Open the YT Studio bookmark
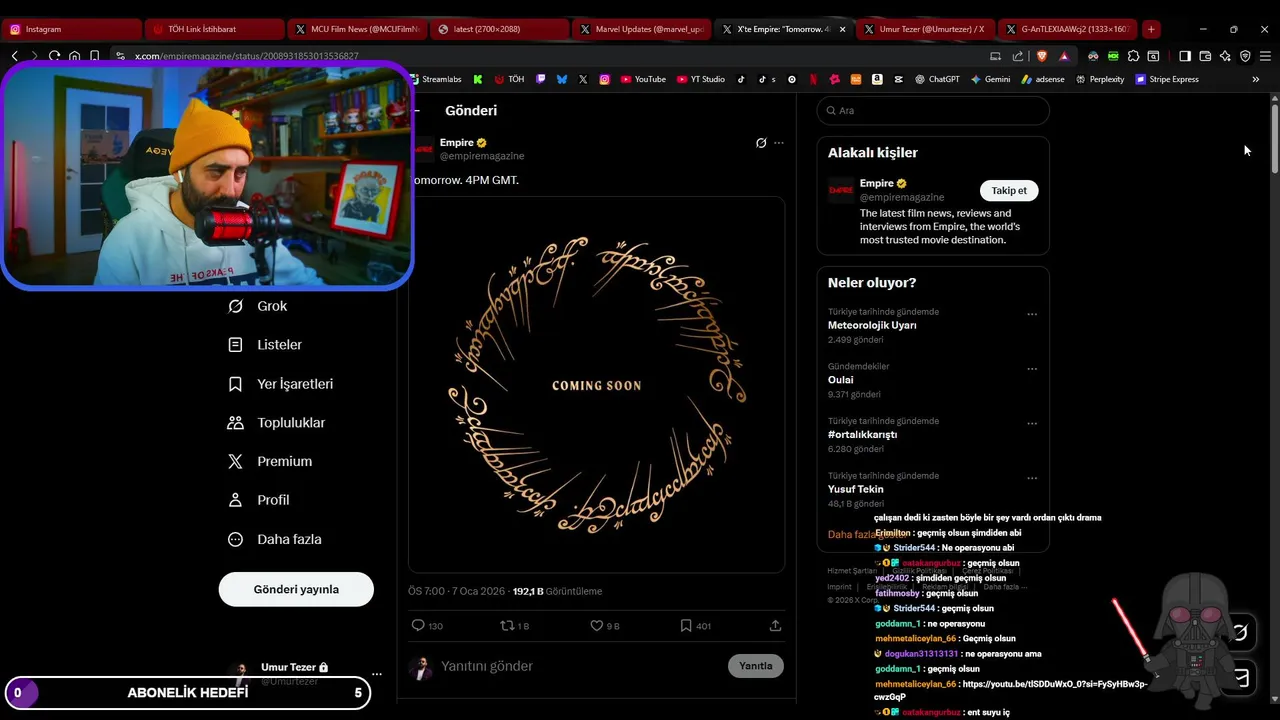The image size is (1280, 720). click(x=701, y=79)
